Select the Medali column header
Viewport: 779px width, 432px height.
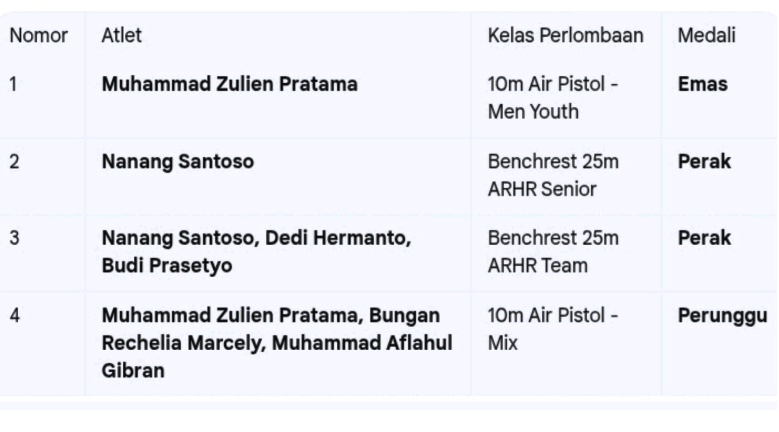click(x=707, y=36)
